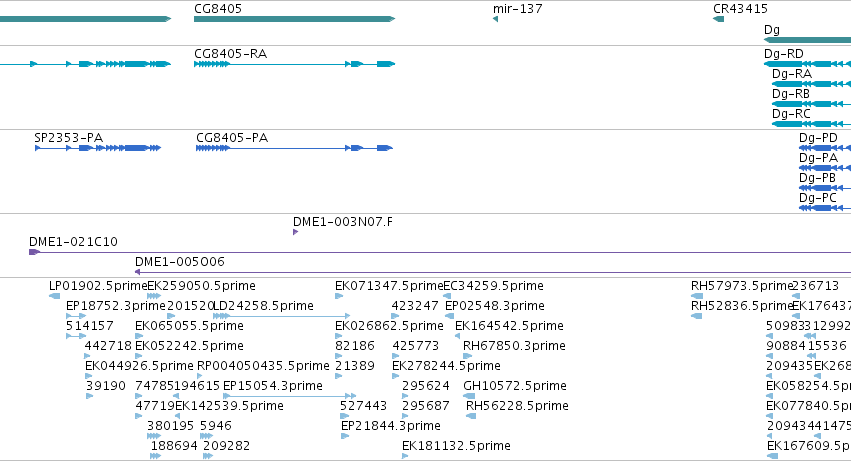Select the EK278244.5prime EST label
Viewport: 851px width, 461px height.
coord(446,367)
